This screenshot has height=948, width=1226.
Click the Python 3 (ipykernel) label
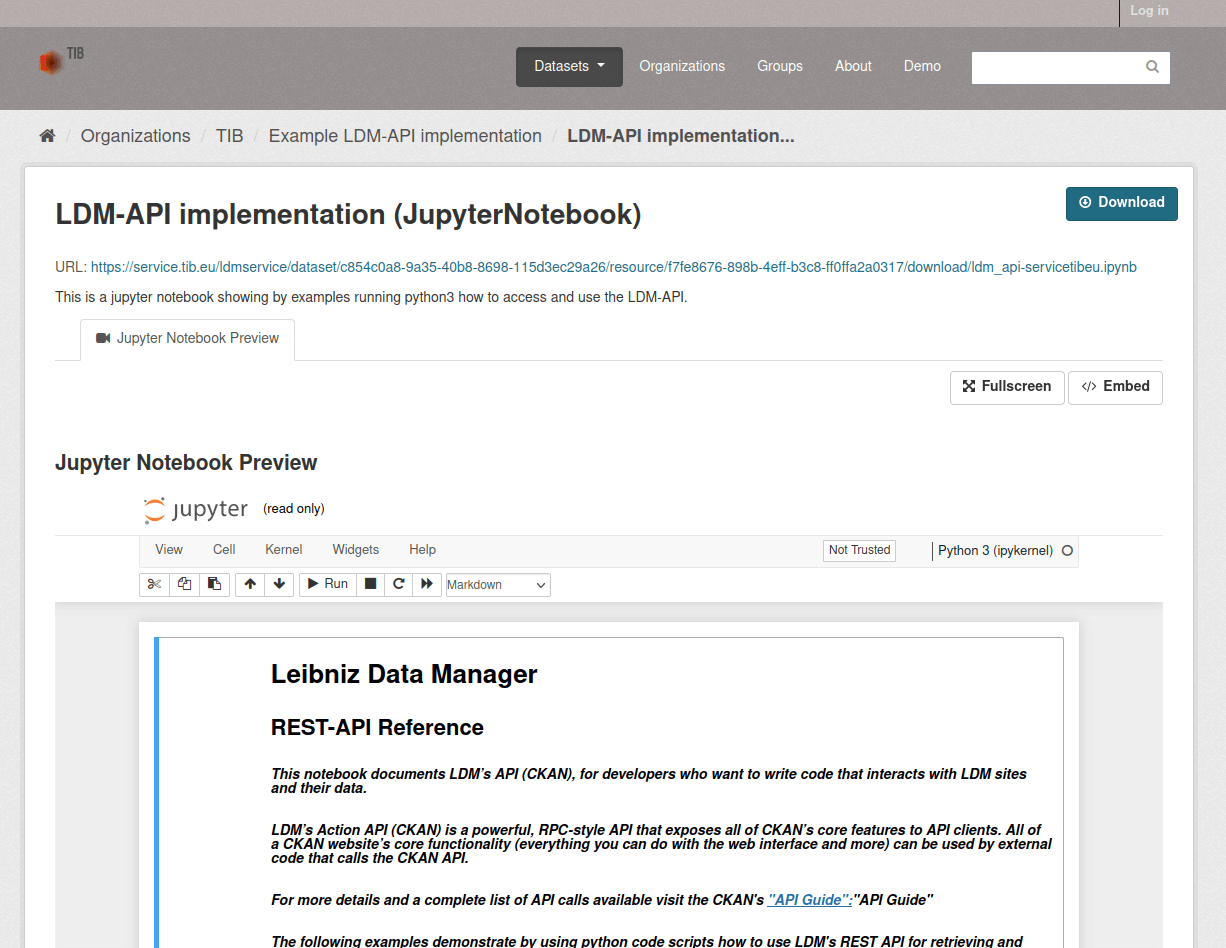pyautogui.click(x=995, y=551)
